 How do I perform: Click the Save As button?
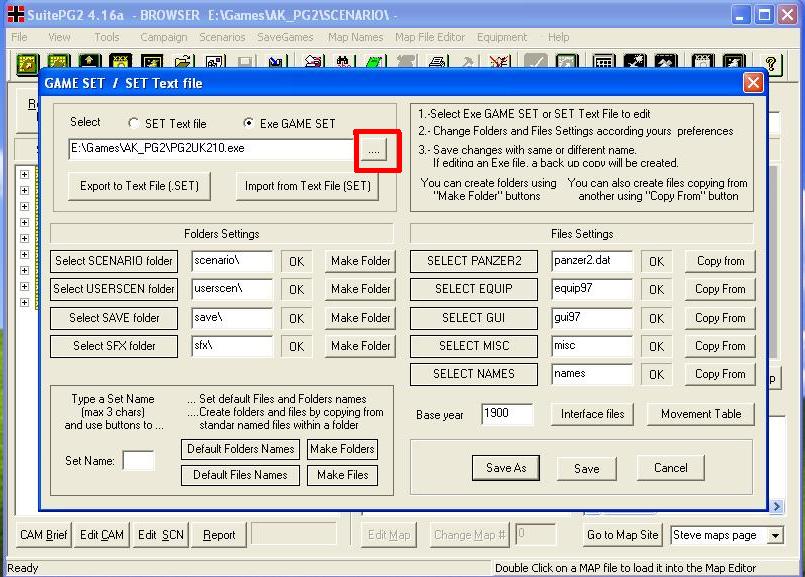click(506, 468)
